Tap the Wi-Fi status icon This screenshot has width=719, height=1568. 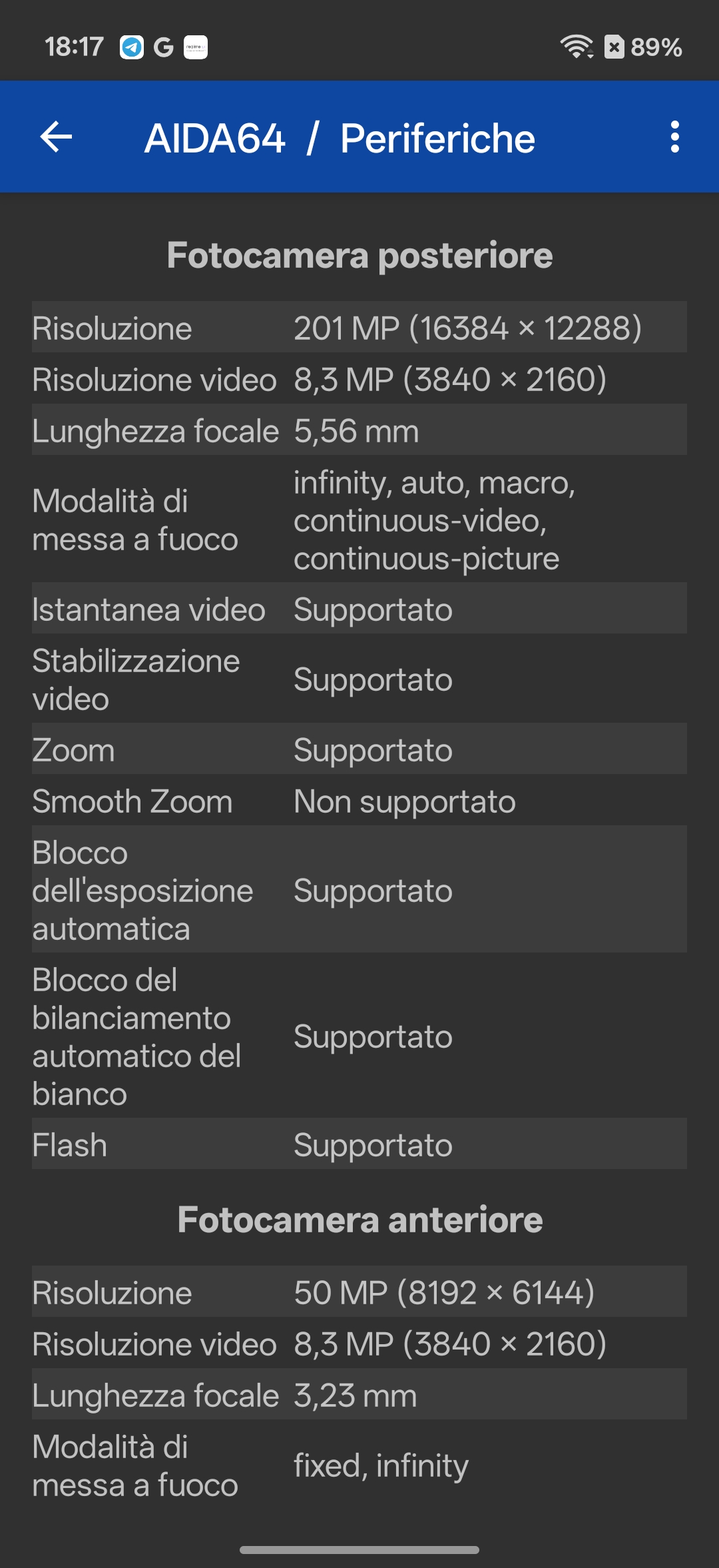click(x=576, y=47)
